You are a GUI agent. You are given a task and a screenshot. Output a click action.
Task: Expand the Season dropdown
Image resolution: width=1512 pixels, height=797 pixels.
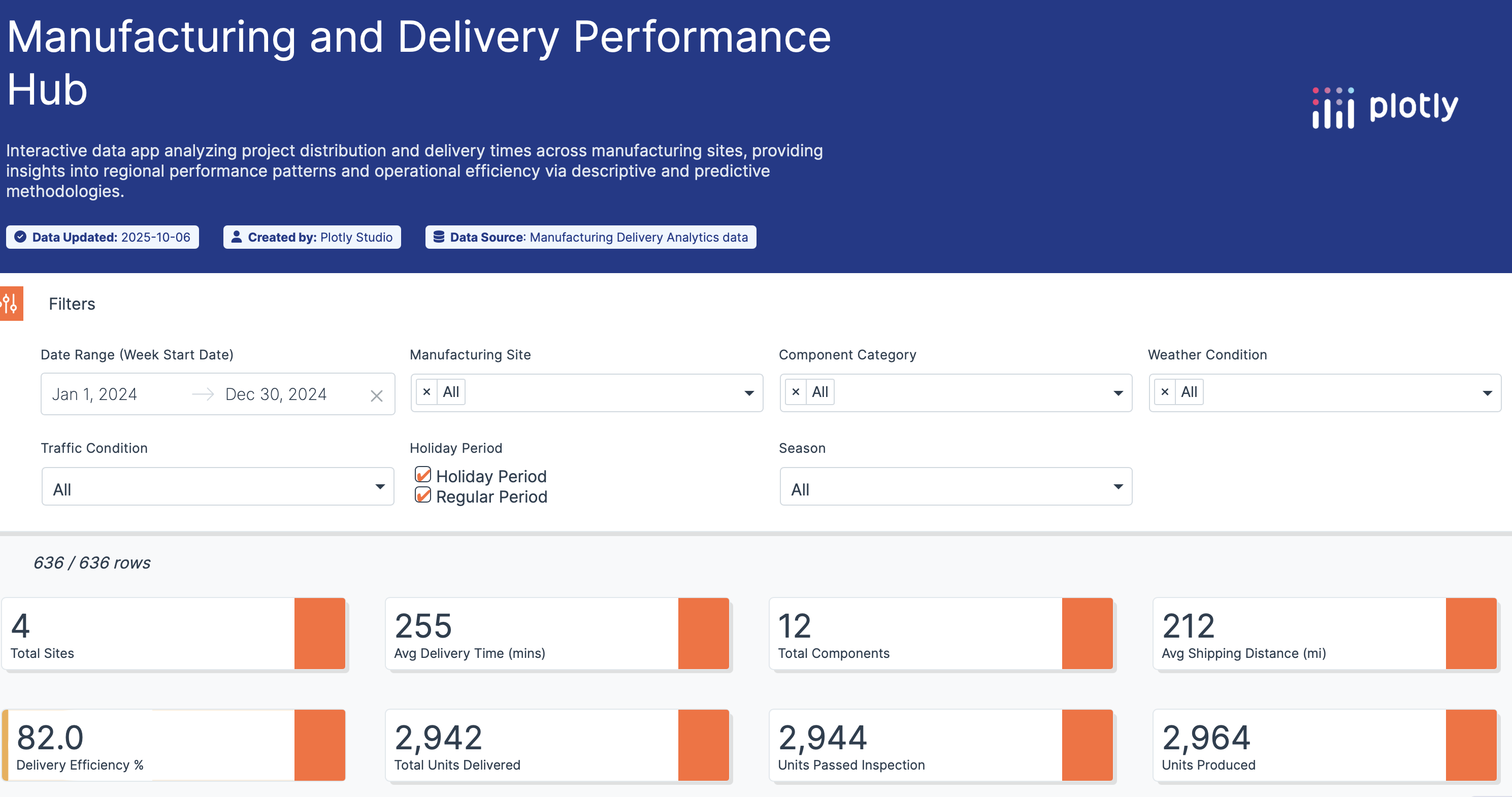click(1117, 486)
